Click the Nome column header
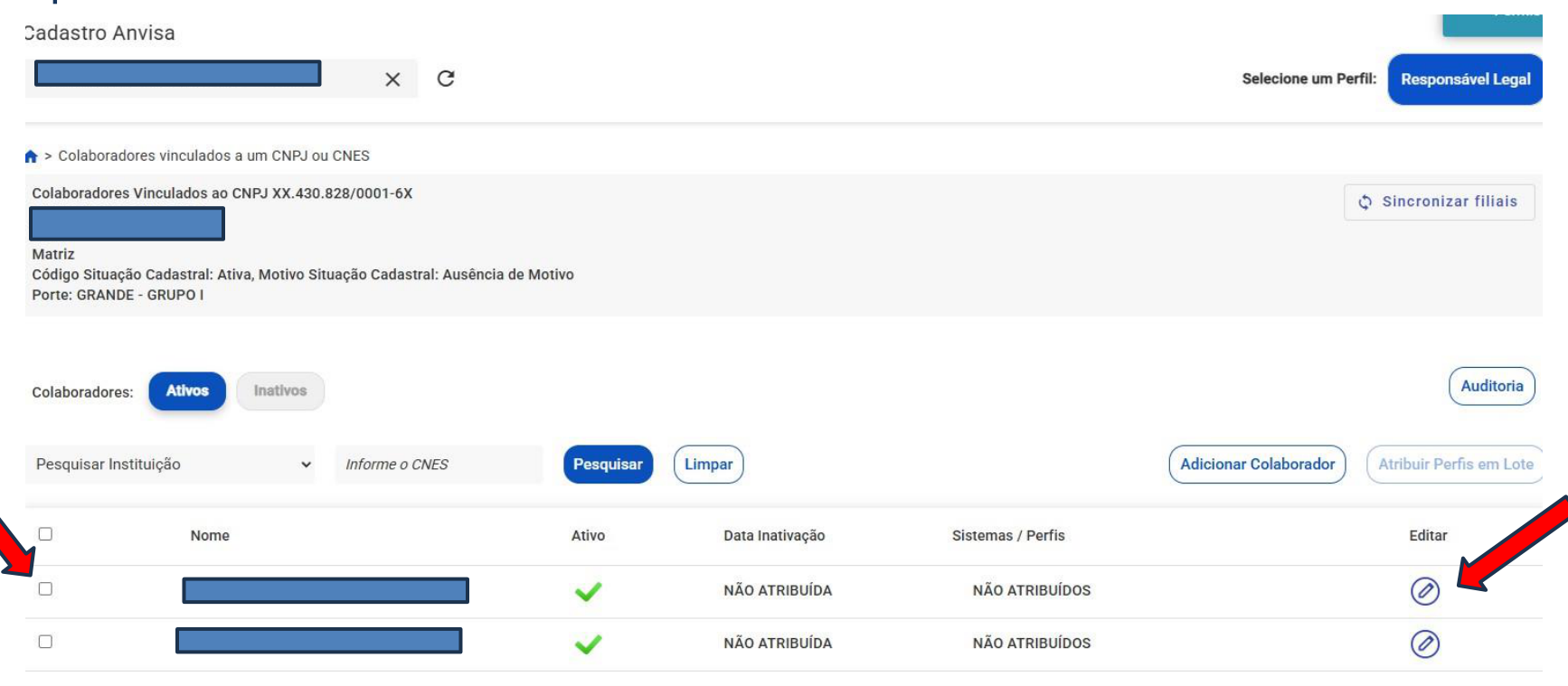This screenshot has width=1568, height=686. pyautogui.click(x=210, y=536)
